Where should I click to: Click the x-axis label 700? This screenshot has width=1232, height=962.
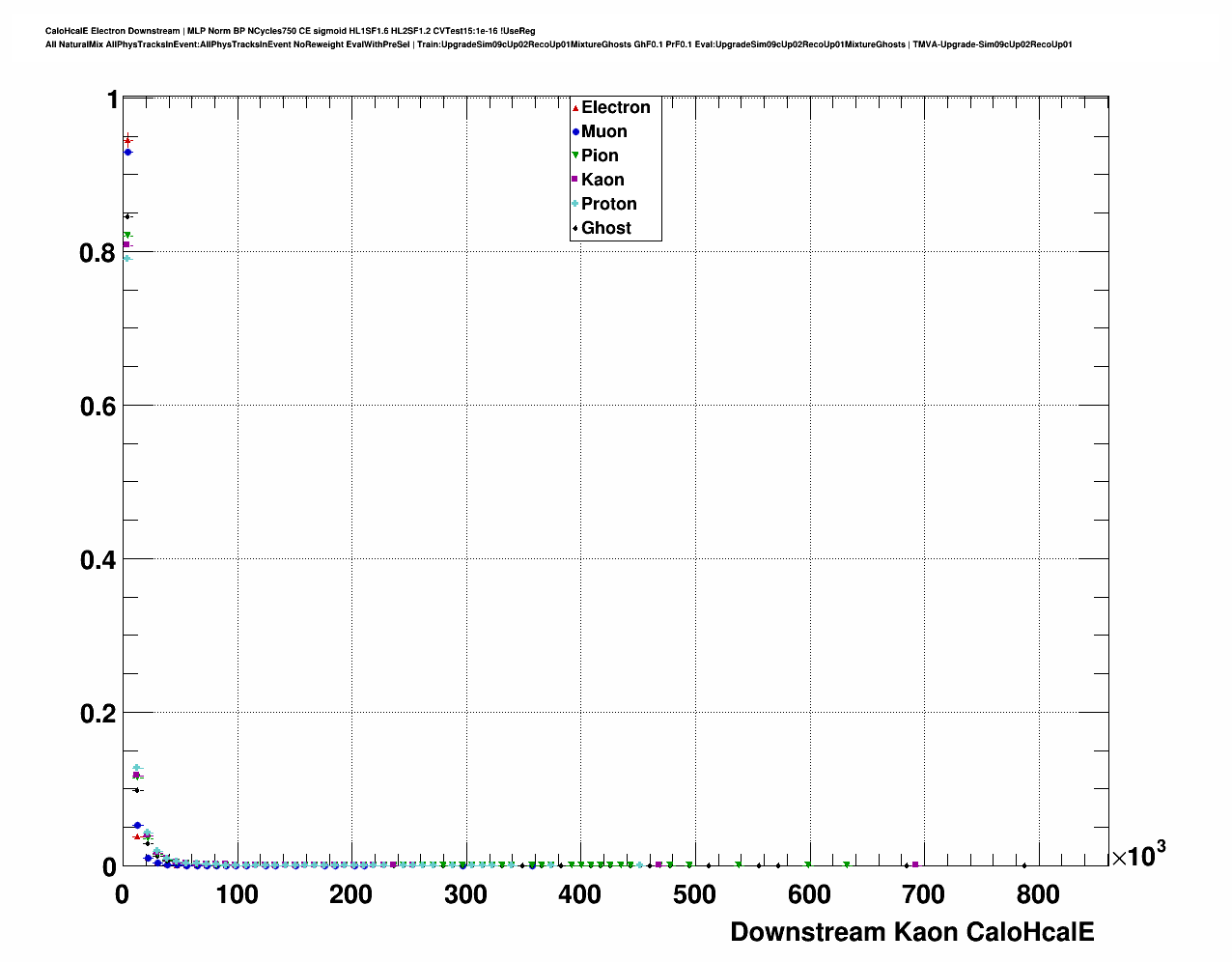[x=923, y=895]
